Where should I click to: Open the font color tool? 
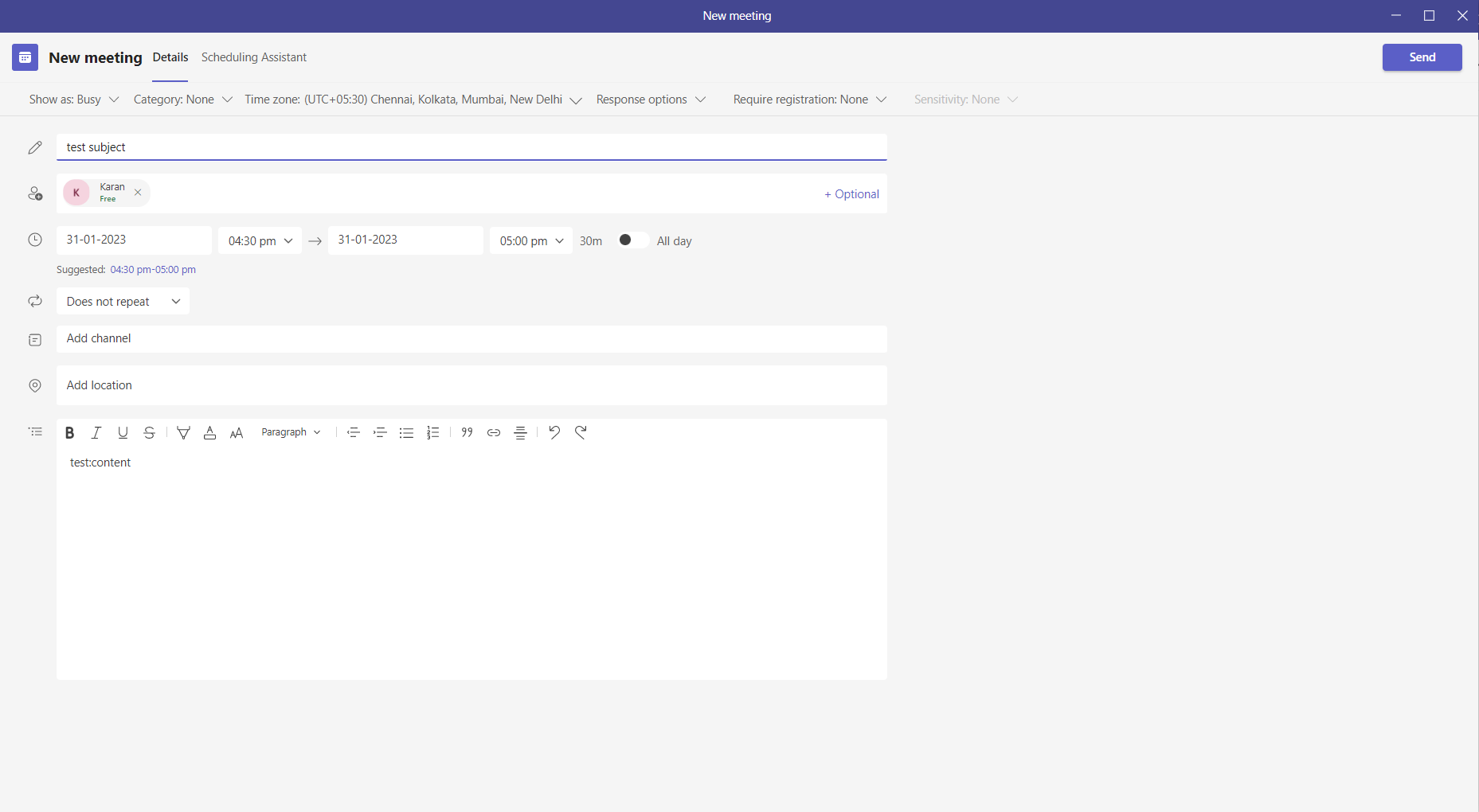(x=209, y=433)
